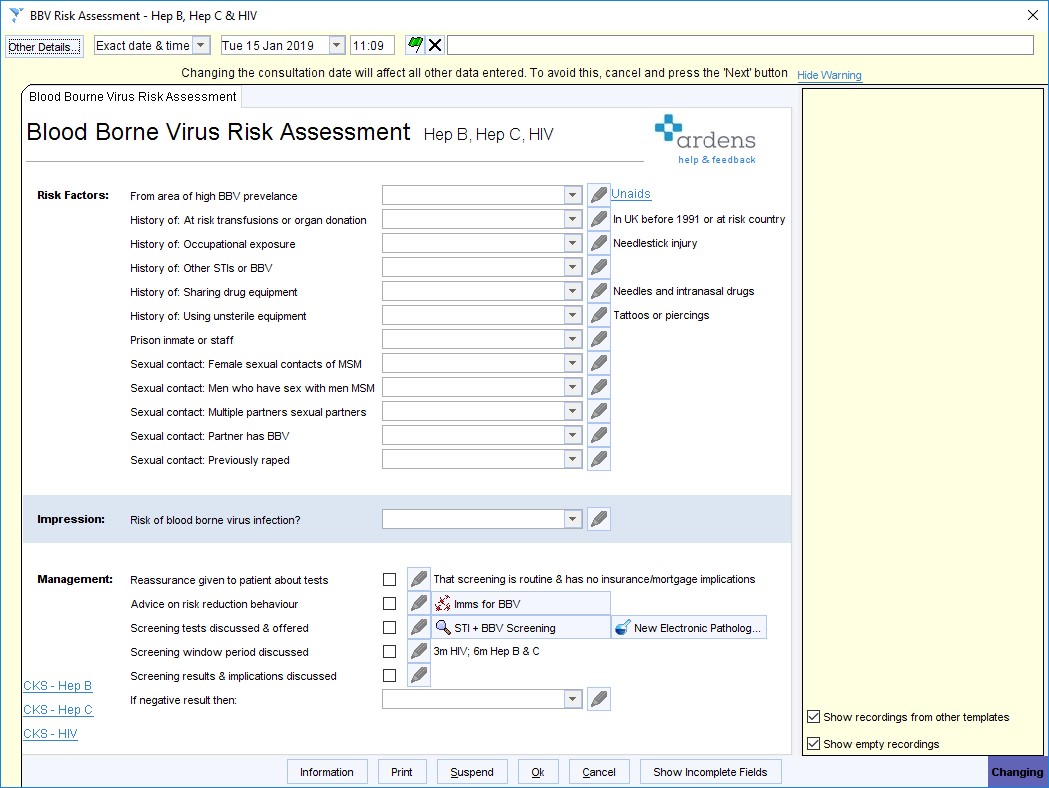Click pencil icon beside Needlestick injury row
The height and width of the screenshot is (788, 1049).
598,242
